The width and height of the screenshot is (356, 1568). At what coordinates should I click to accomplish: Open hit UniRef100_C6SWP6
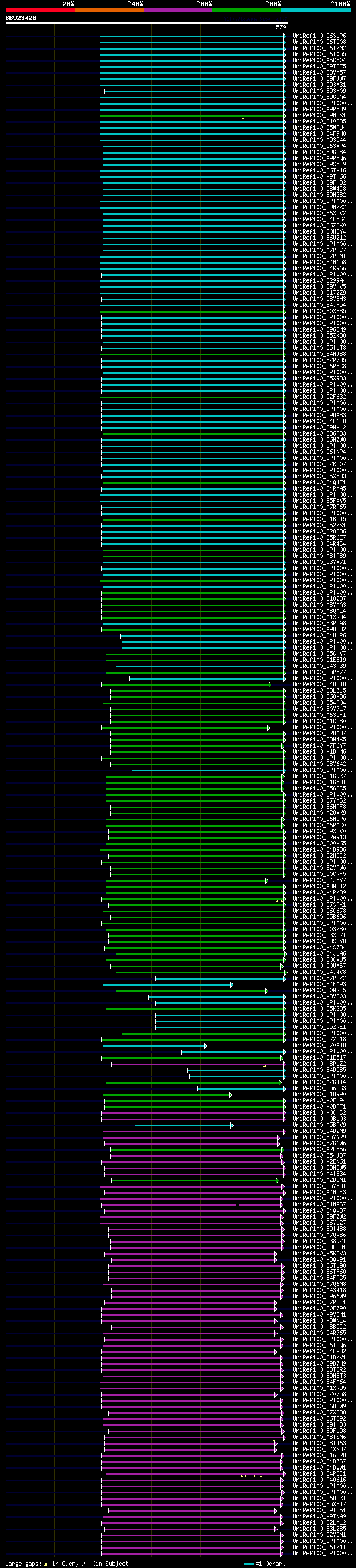pos(319,36)
